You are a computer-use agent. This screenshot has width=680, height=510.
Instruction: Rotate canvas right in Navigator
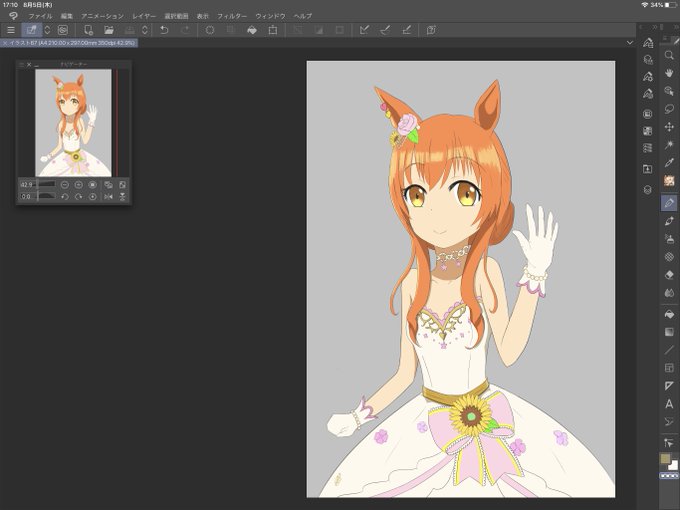pos(78,196)
